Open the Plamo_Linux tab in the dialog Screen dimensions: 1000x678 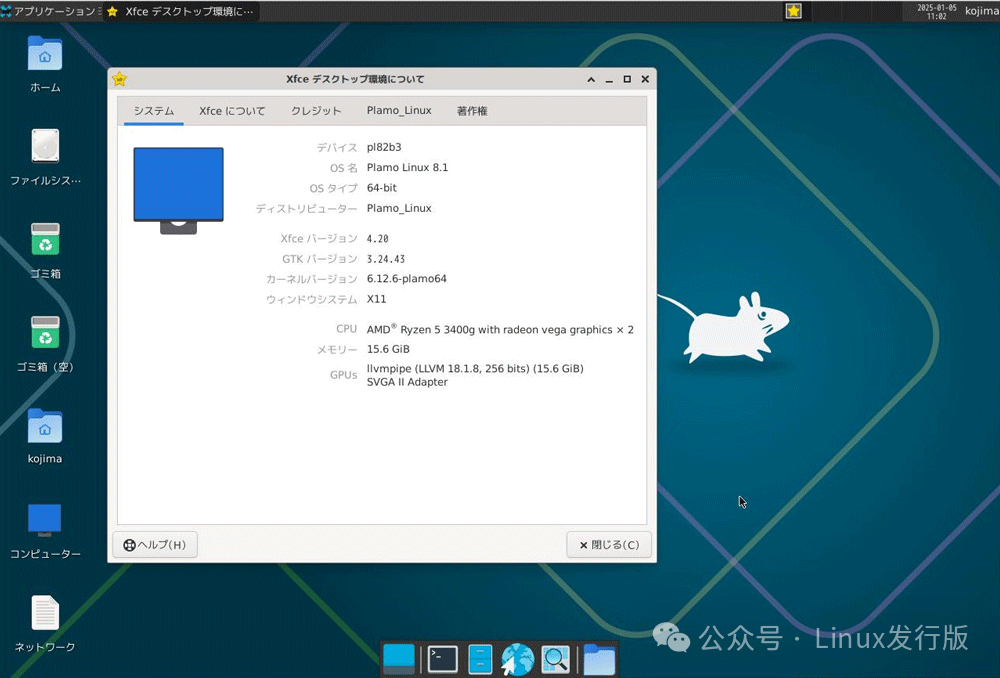398,111
